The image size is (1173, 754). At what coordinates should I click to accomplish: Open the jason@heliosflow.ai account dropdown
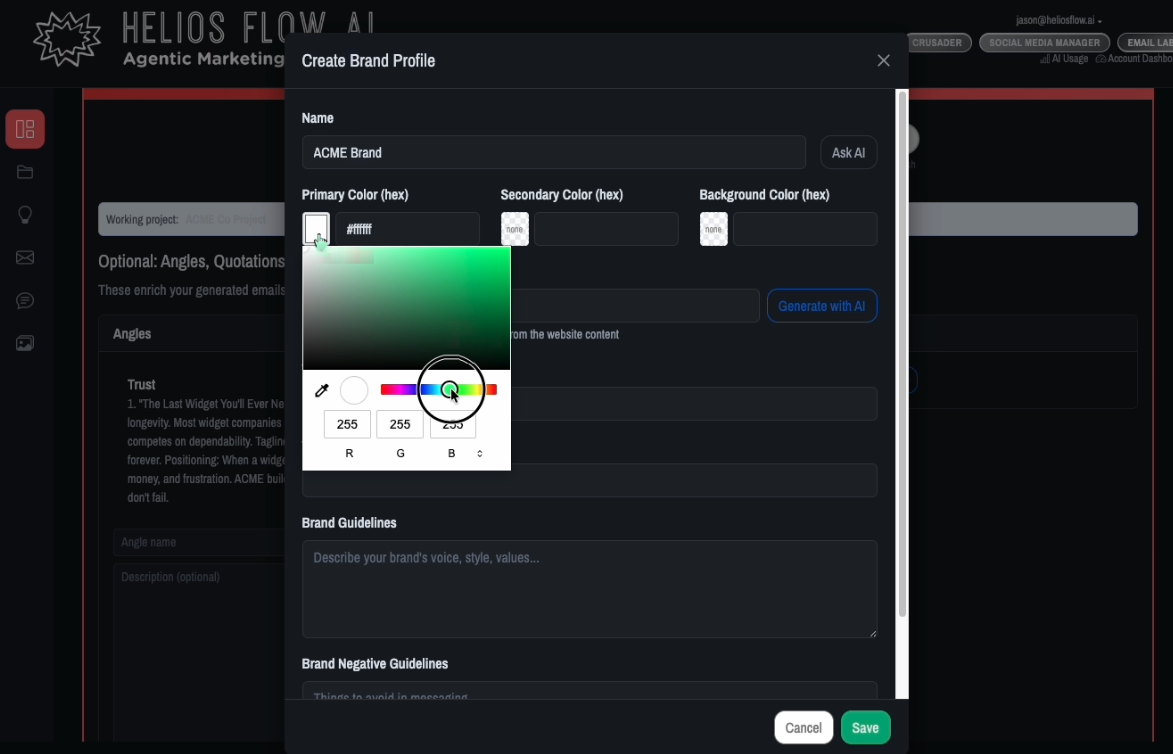click(1059, 20)
